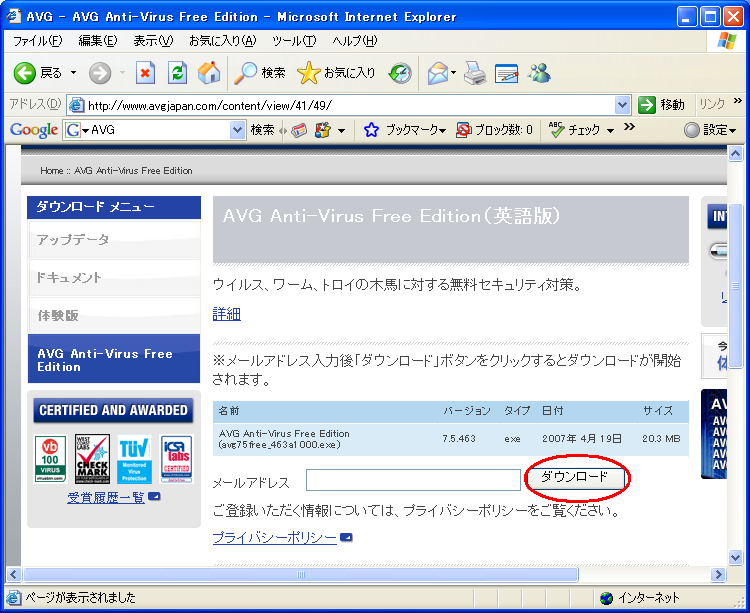Click the インターネット zone in status bar
Image resolution: width=750 pixels, height=613 pixels.
(x=639, y=598)
